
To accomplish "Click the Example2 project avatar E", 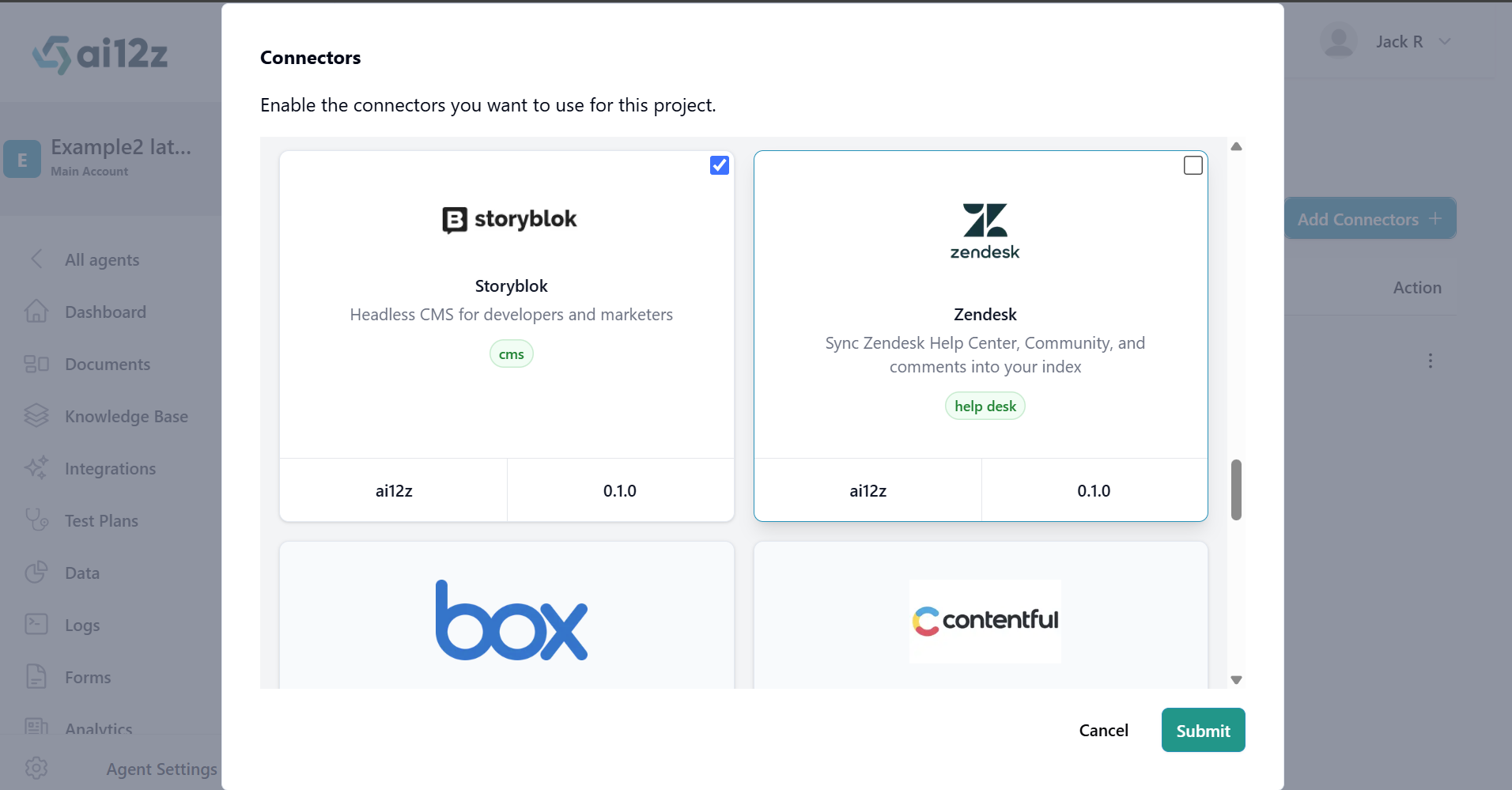I will (x=22, y=159).
